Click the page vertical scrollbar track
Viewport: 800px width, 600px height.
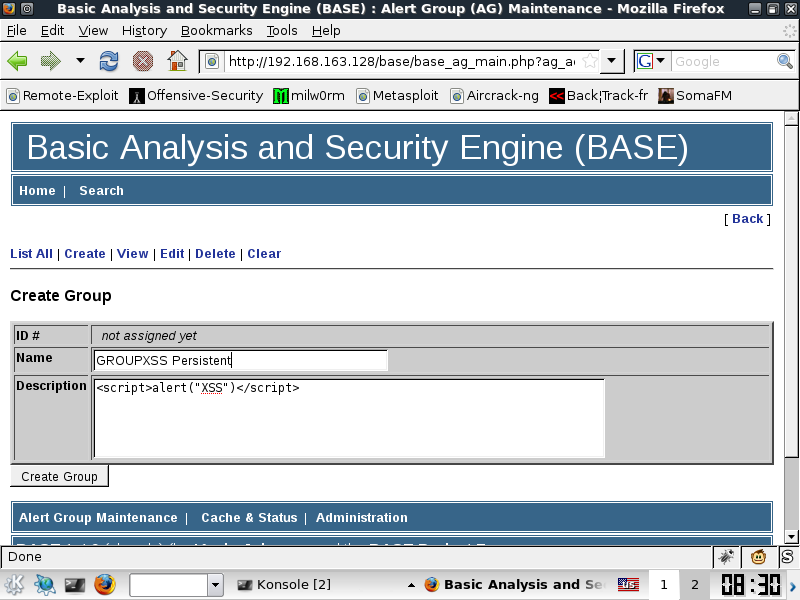[791, 494]
